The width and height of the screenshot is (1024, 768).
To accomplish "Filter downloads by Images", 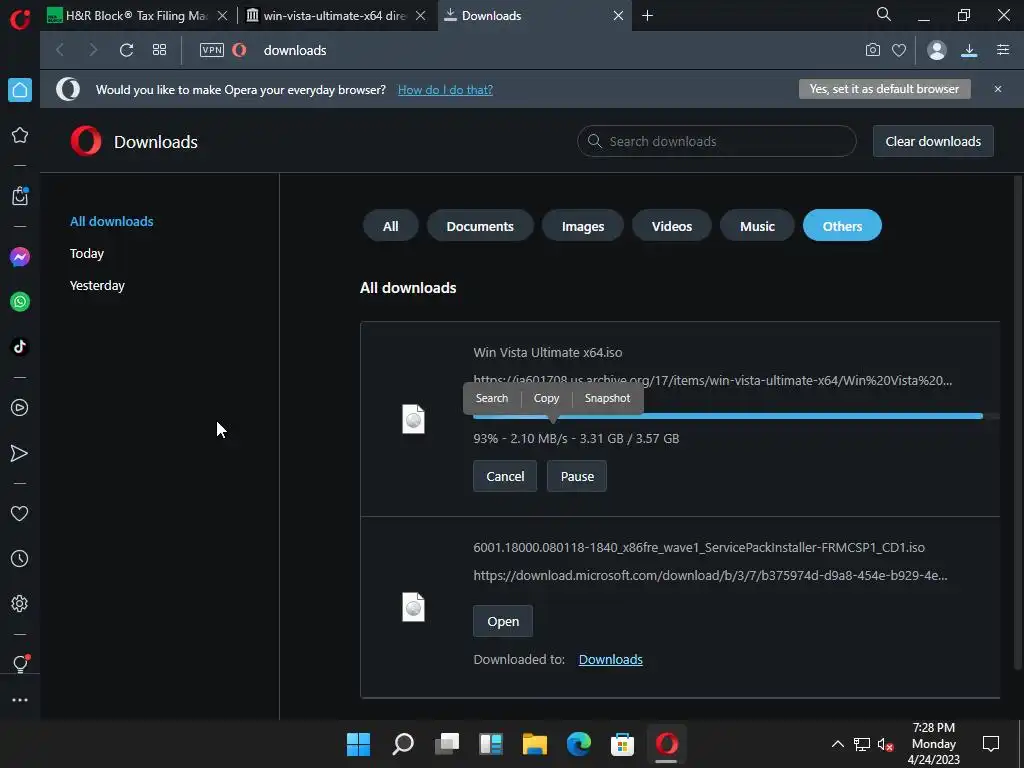I will coord(583,226).
